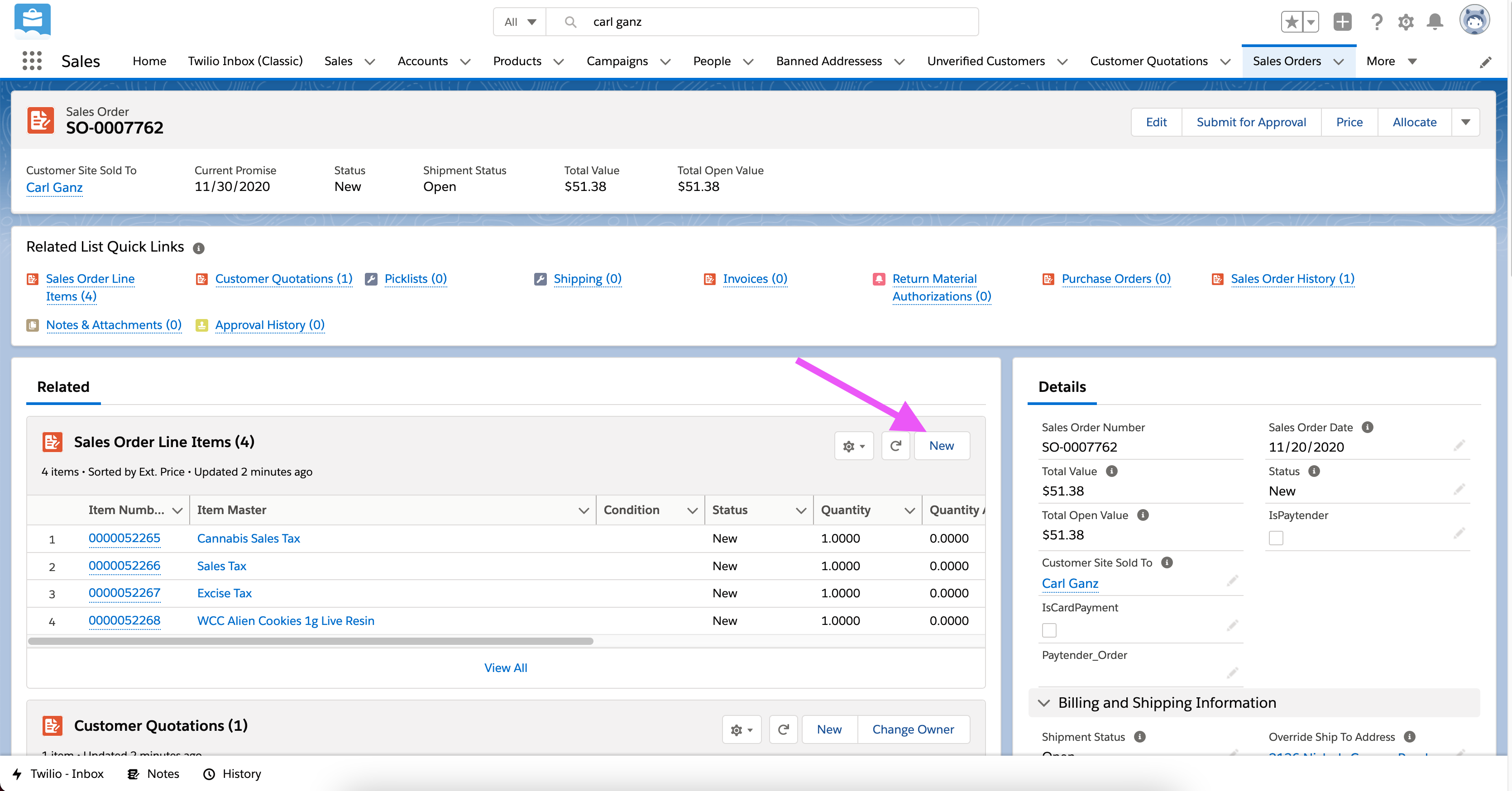The width and height of the screenshot is (1512, 791).
Task: Edit Status field with pencil icon
Action: pos(1459,490)
